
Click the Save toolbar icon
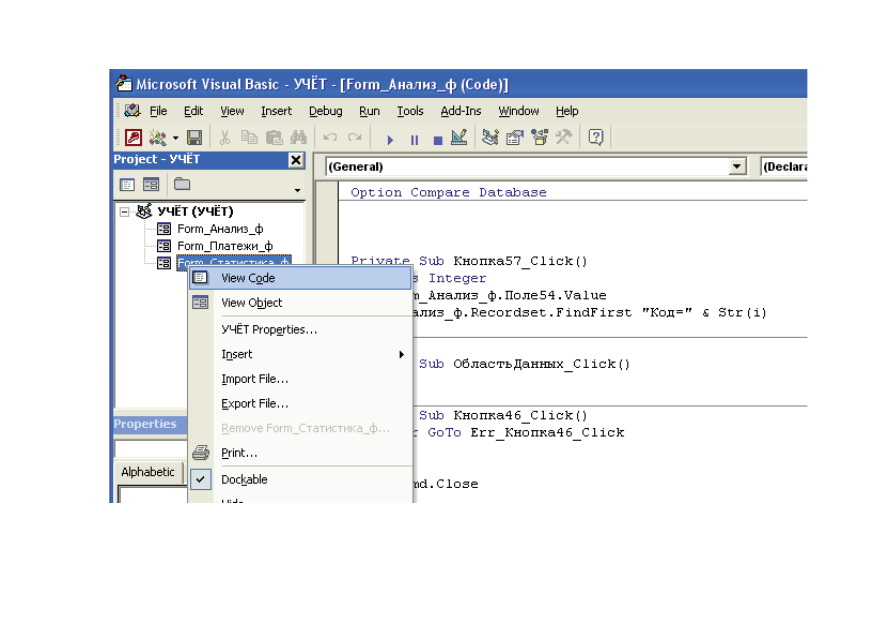194,137
